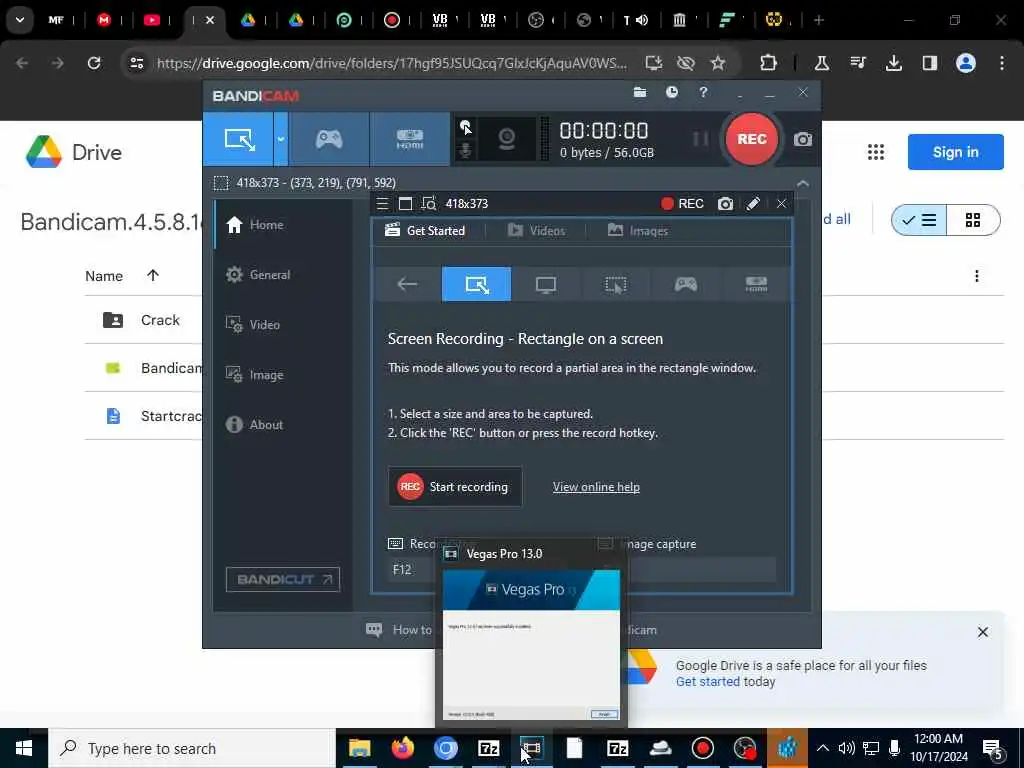The image size is (1024, 768).
Task: Click Vegas Pro 13.0 taskbar preview thumbnail
Action: 531,645
